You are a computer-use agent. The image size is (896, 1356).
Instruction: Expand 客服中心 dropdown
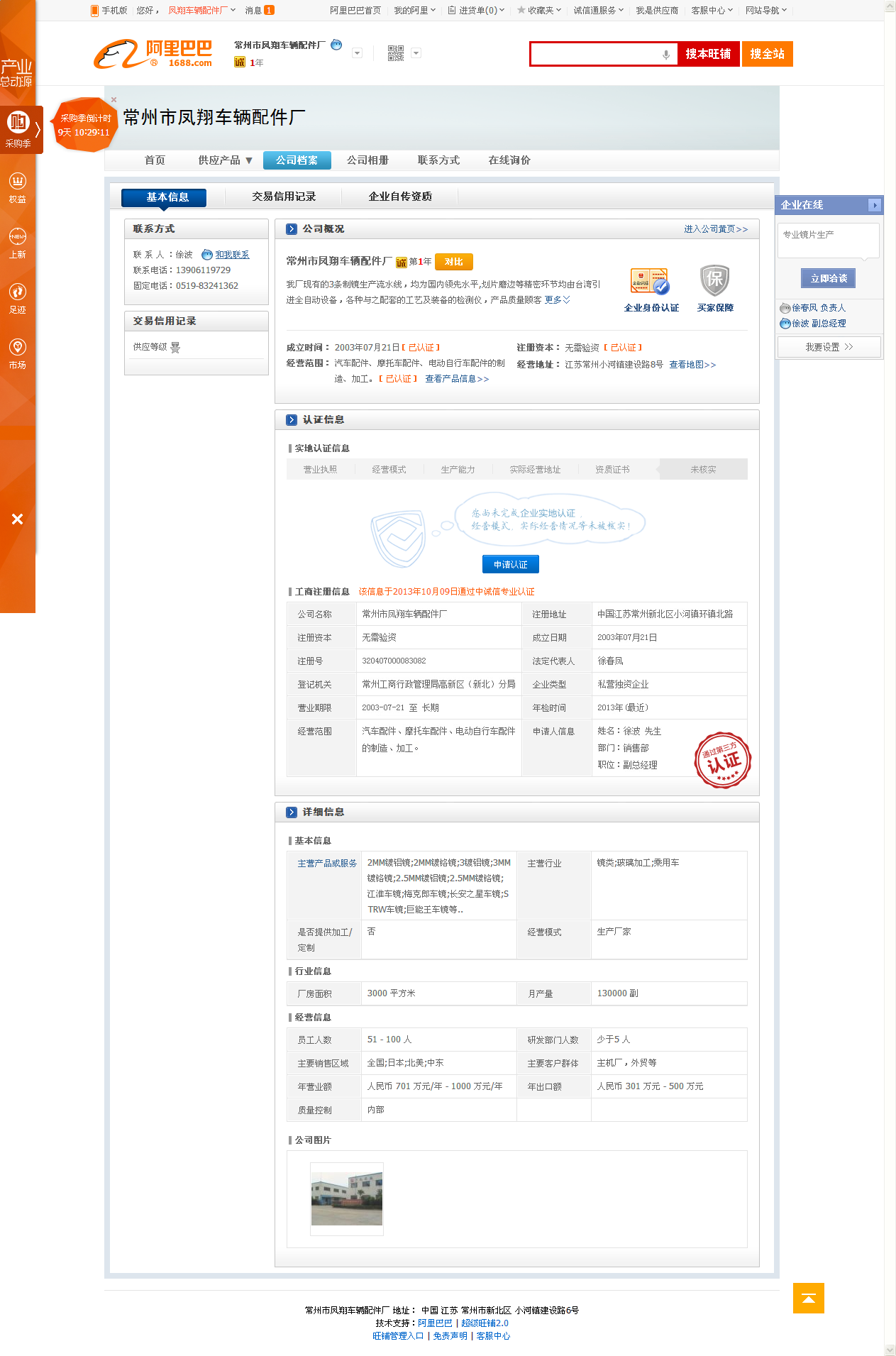pos(712,11)
